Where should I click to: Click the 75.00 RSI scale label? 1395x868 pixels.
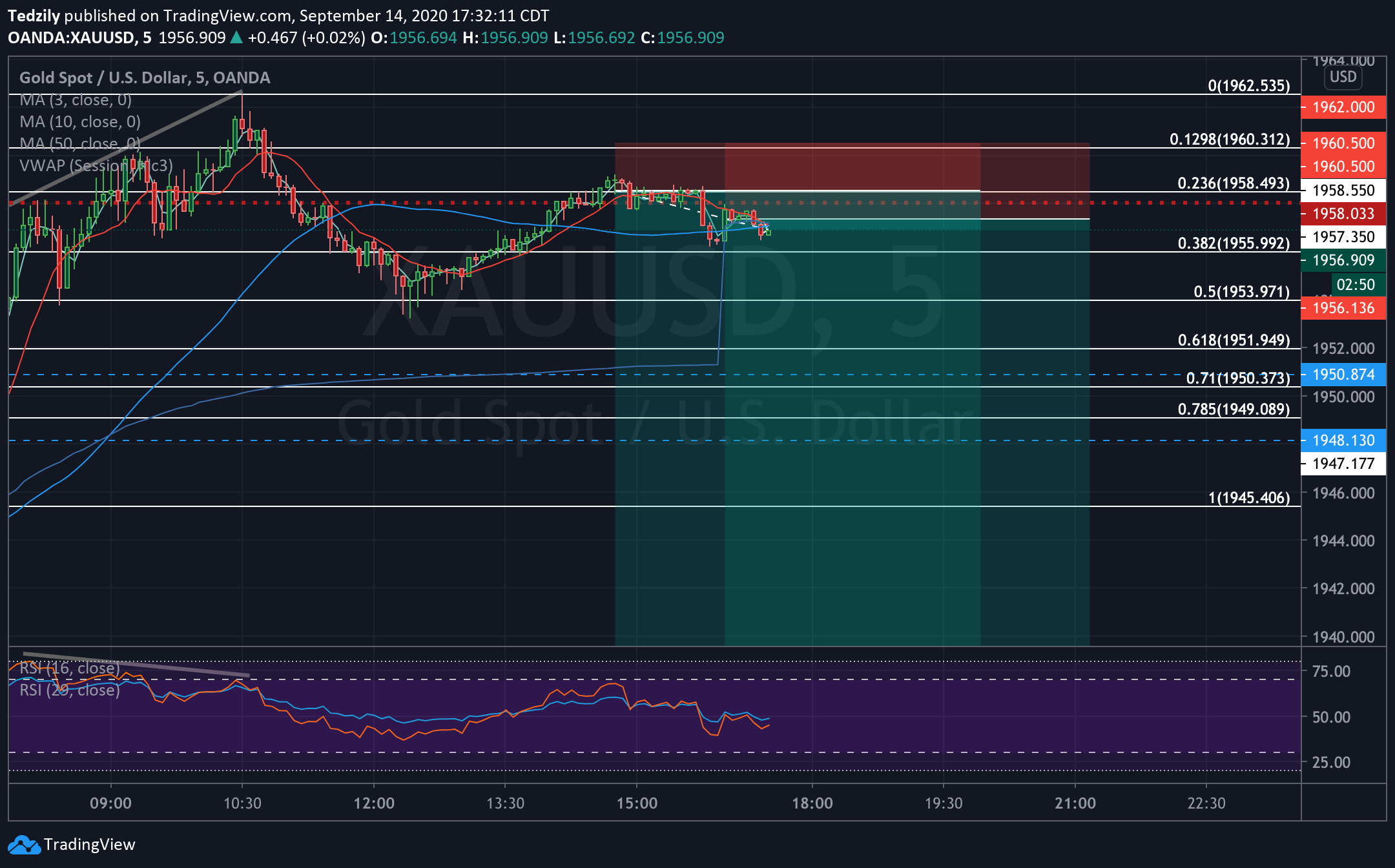pos(1331,672)
